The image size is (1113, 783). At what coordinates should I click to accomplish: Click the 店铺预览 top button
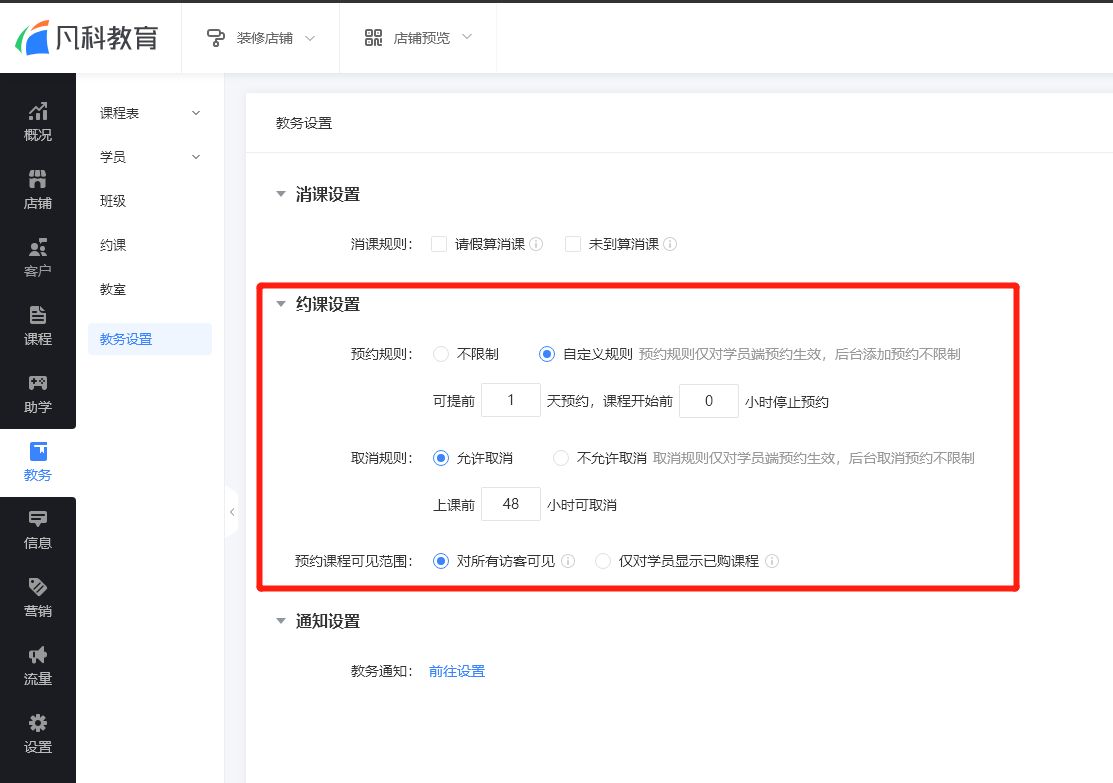(x=418, y=38)
